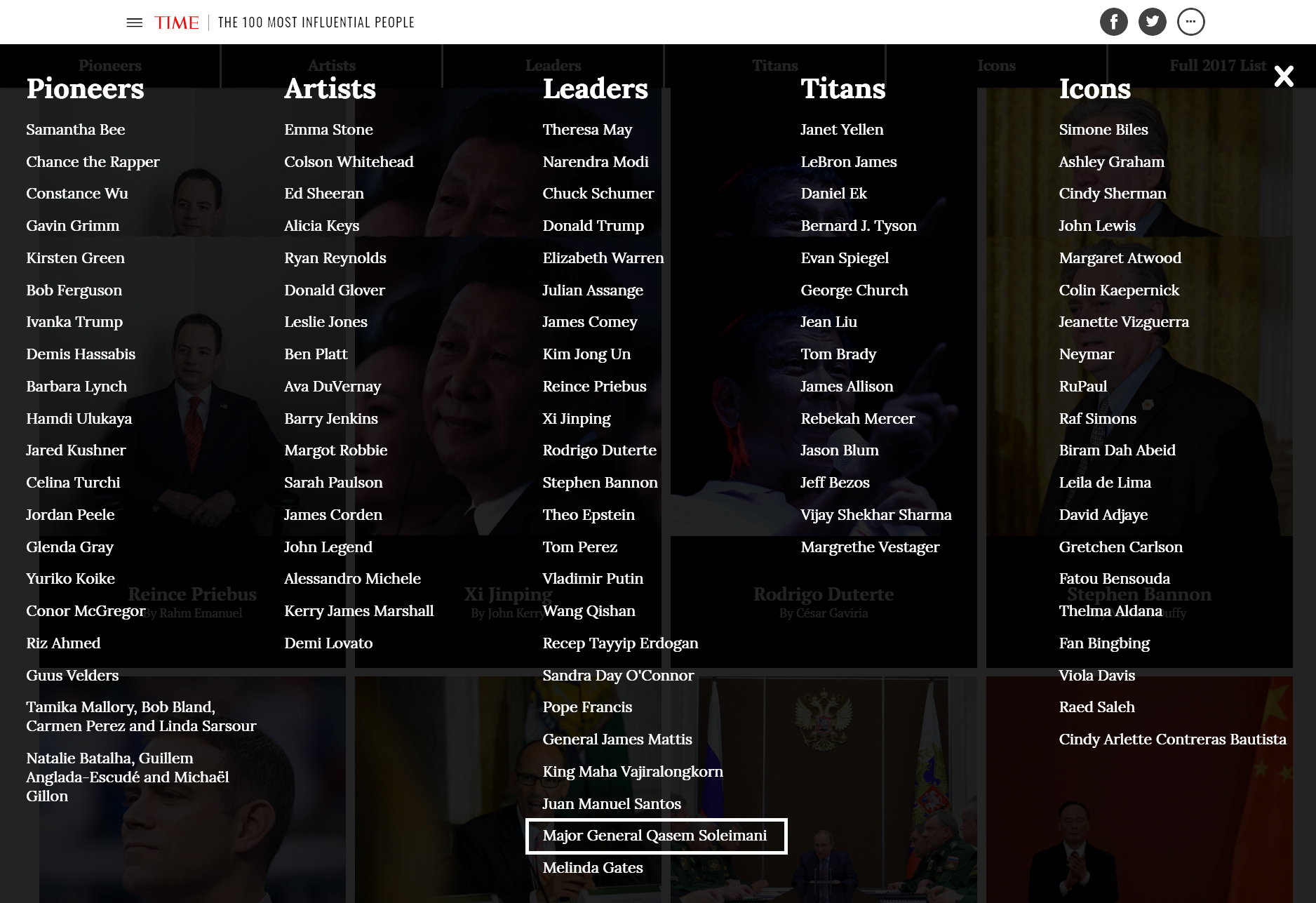The height and width of the screenshot is (903, 1316).
Task: Select Margrethe Vestager
Action: point(870,547)
